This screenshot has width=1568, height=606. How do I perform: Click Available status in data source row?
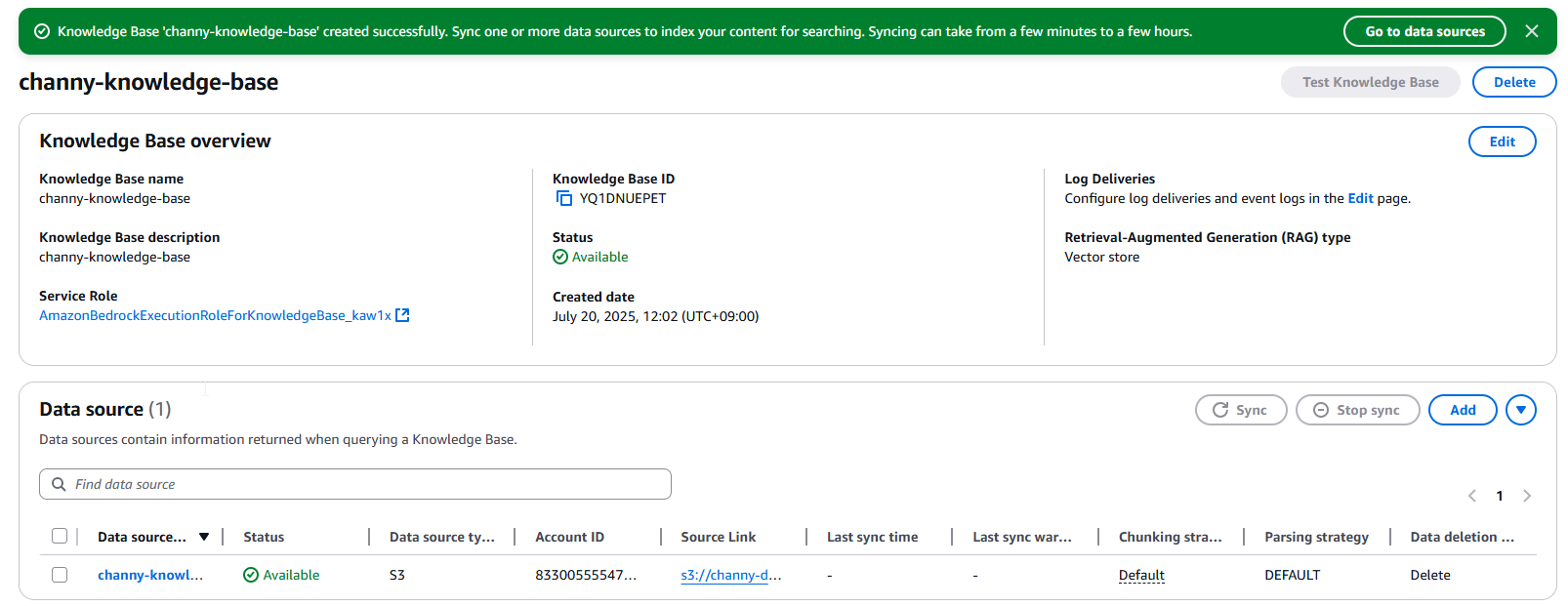pos(281,575)
